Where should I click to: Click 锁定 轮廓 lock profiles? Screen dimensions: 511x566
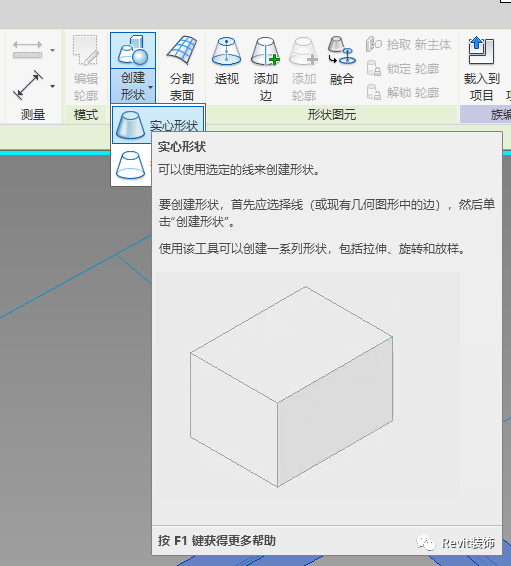click(402, 69)
